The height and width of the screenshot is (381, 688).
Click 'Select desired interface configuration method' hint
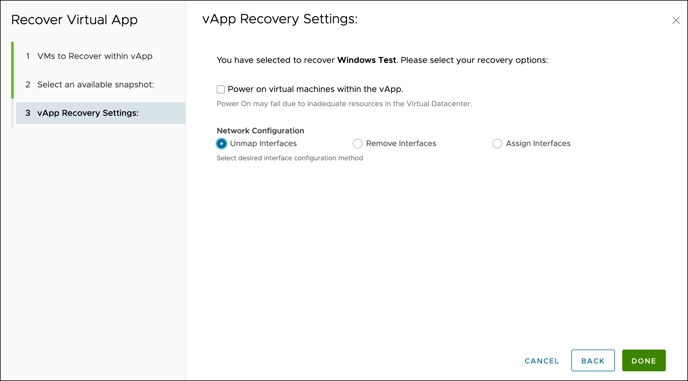coord(290,158)
